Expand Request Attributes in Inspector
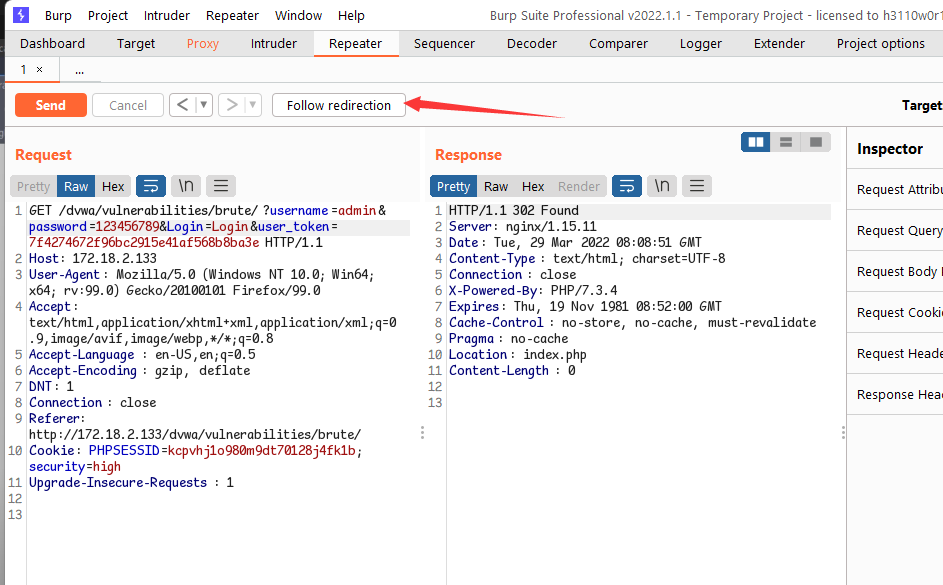943x585 pixels. pos(895,189)
